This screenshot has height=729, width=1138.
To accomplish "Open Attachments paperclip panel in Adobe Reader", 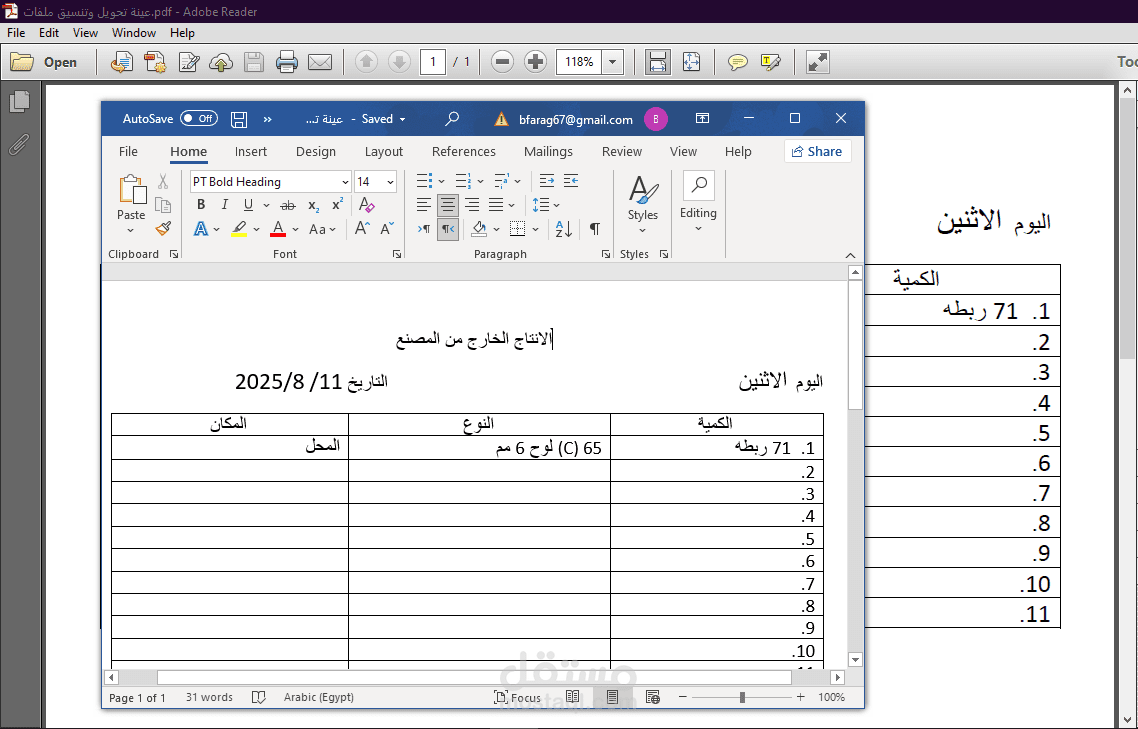I will pos(19,145).
